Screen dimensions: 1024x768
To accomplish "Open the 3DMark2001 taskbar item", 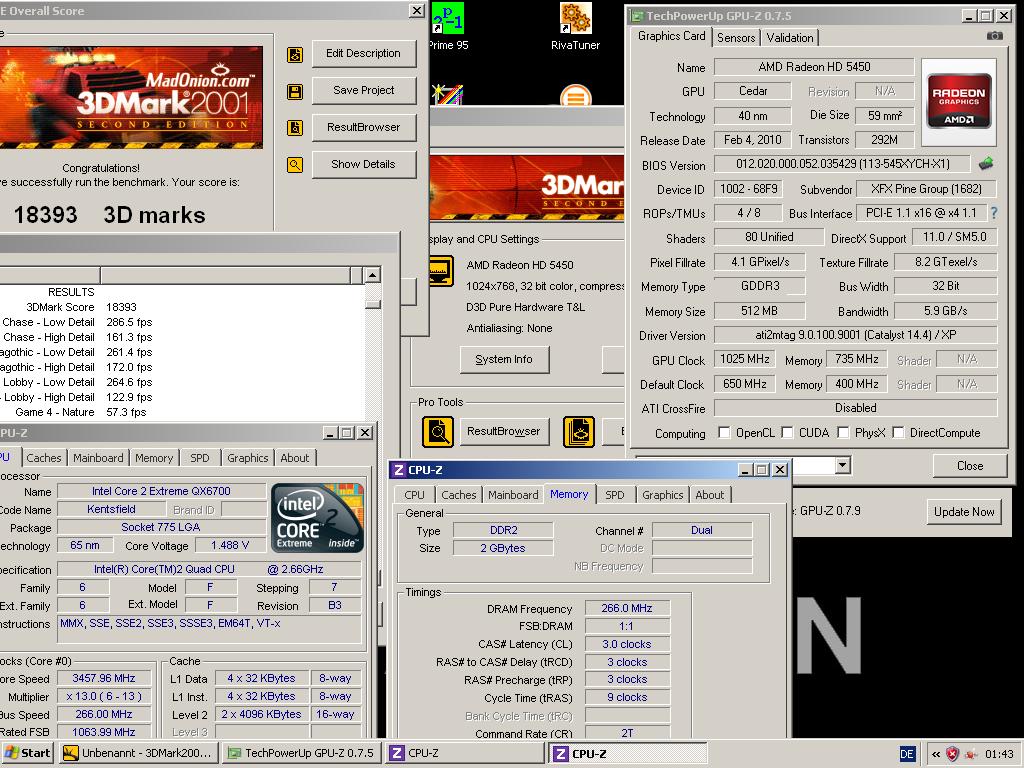I will coord(139,753).
